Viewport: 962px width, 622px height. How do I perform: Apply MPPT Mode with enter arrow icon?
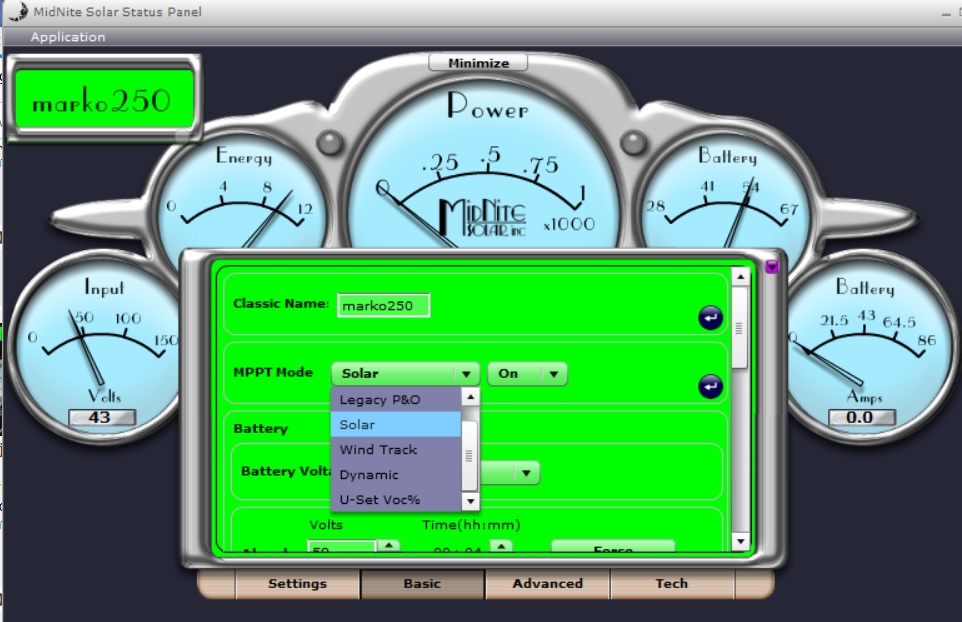[710, 386]
